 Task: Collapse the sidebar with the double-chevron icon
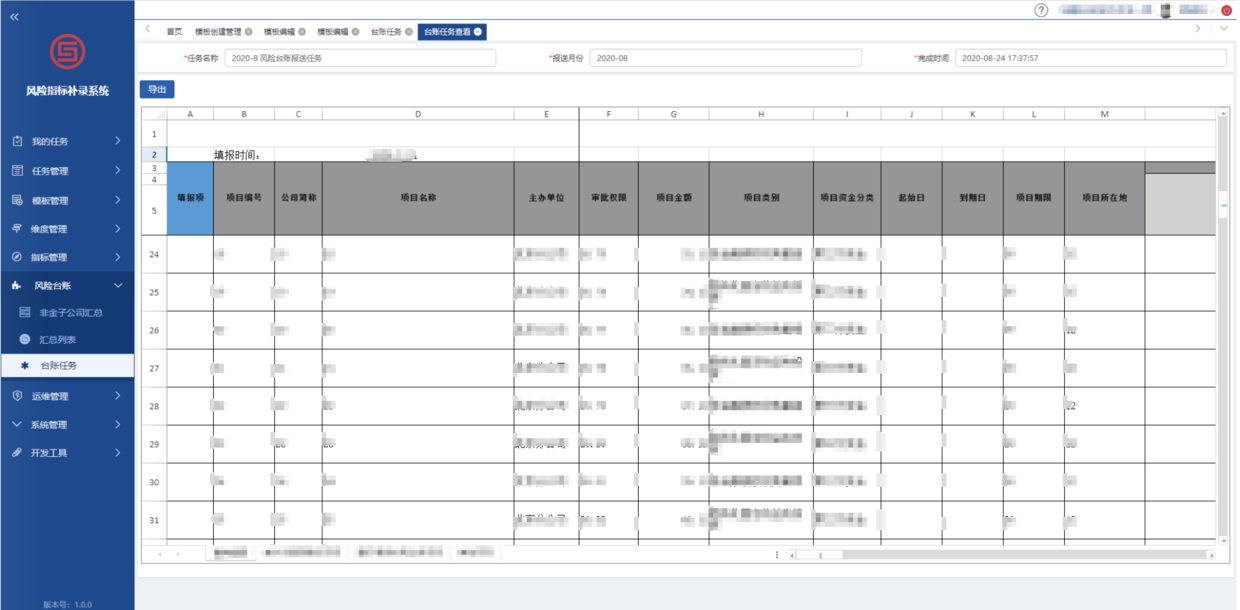point(14,18)
